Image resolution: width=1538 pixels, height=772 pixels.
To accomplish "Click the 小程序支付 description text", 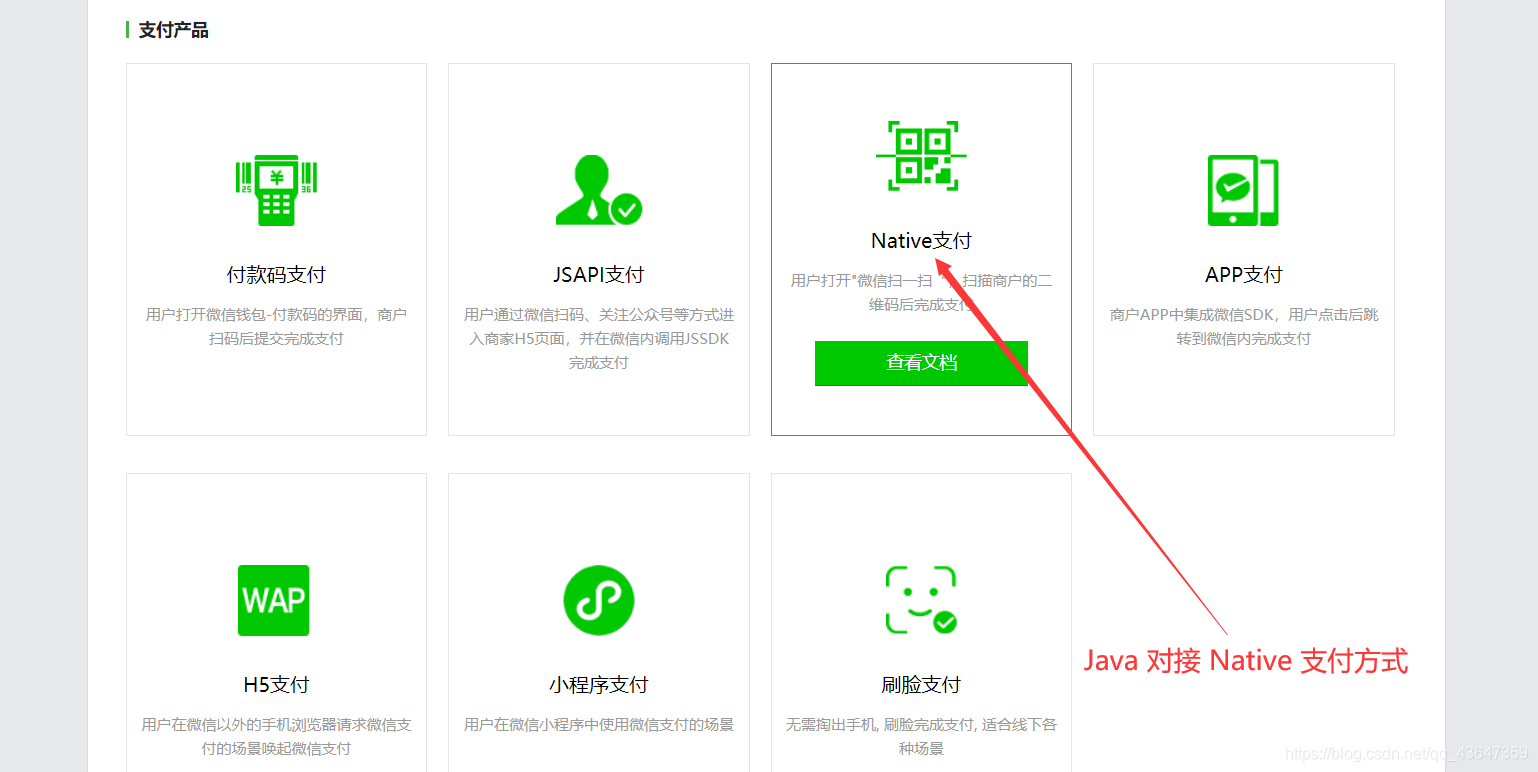I will pyautogui.click(x=599, y=724).
